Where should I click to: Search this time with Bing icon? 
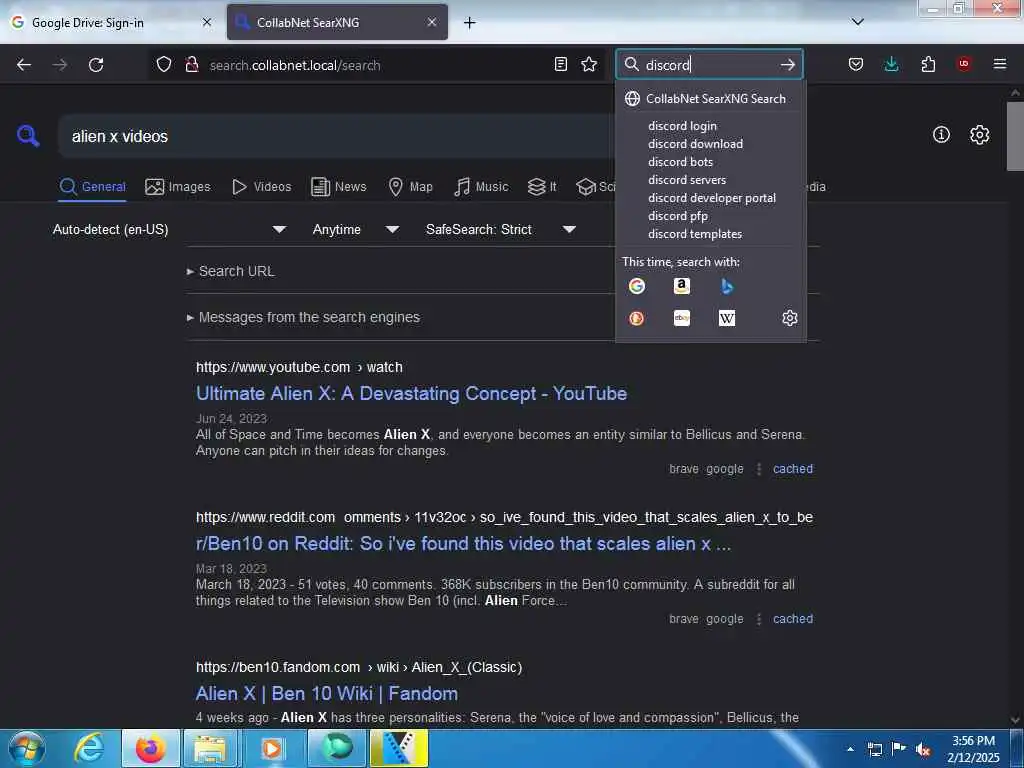coord(727,286)
